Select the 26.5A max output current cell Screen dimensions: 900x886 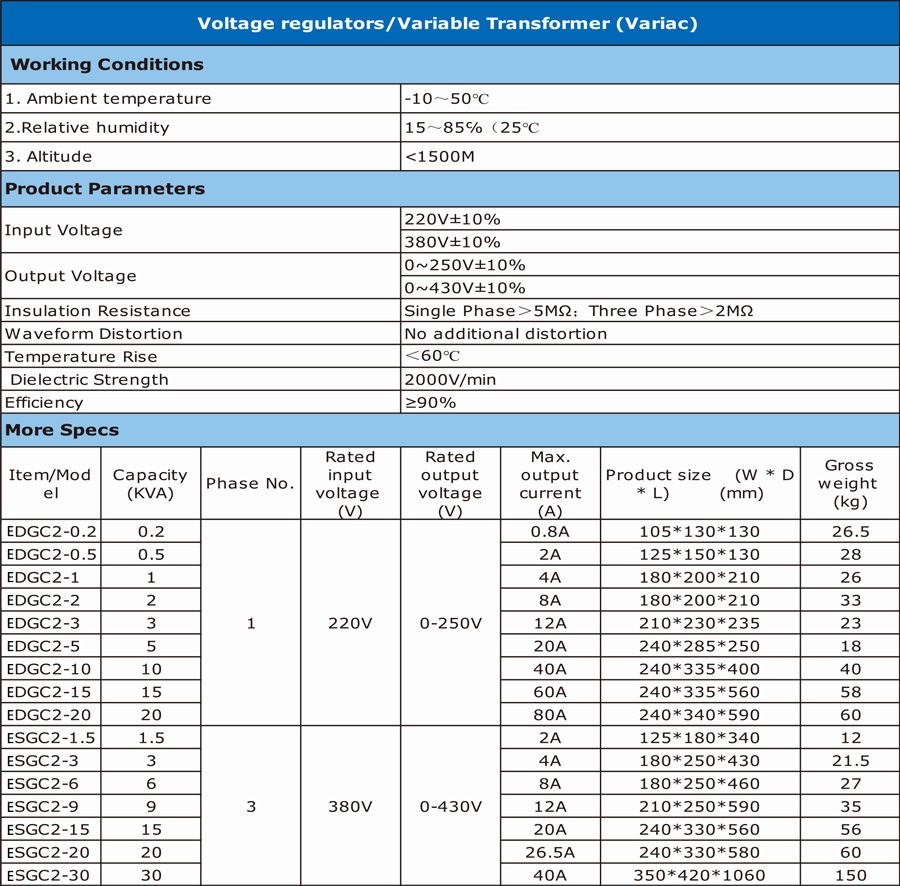pyautogui.click(x=550, y=852)
